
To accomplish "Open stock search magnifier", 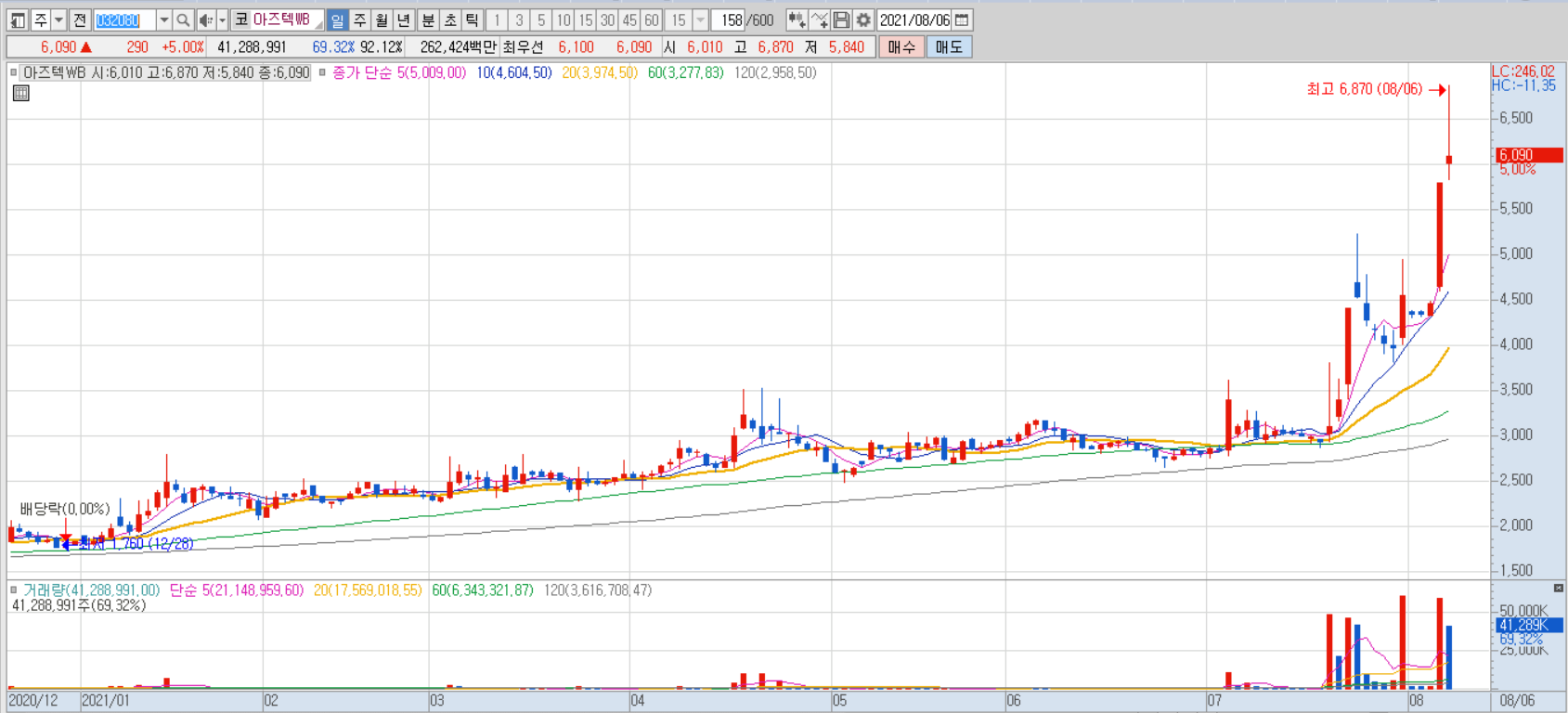I will [183, 19].
